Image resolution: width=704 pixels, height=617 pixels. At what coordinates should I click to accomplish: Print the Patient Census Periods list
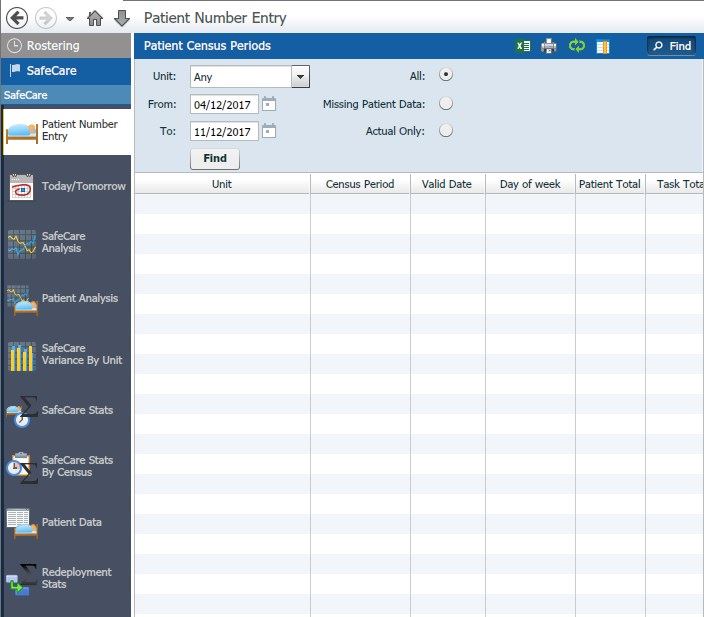pyautogui.click(x=549, y=46)
